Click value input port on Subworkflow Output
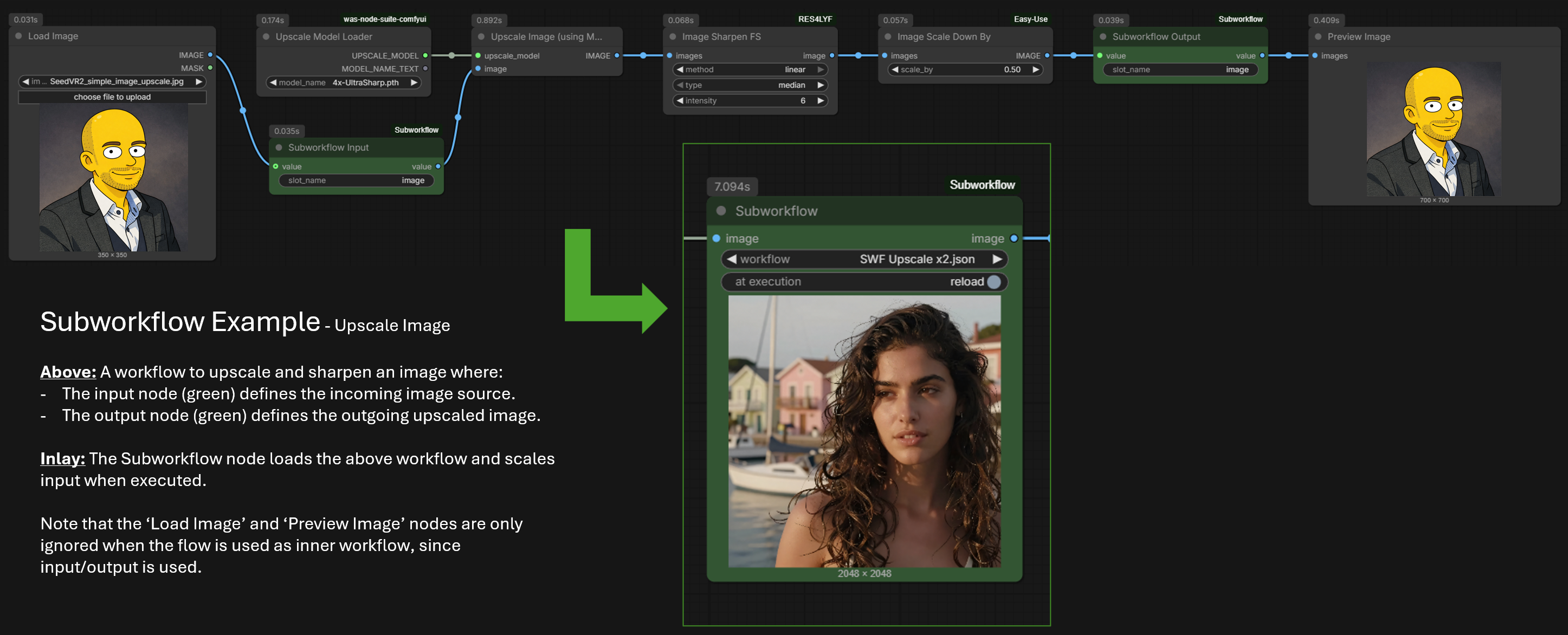Image resolution: width=1568 pixels, height=635 pixels. pyautogui.click(x=1100, y=55)
